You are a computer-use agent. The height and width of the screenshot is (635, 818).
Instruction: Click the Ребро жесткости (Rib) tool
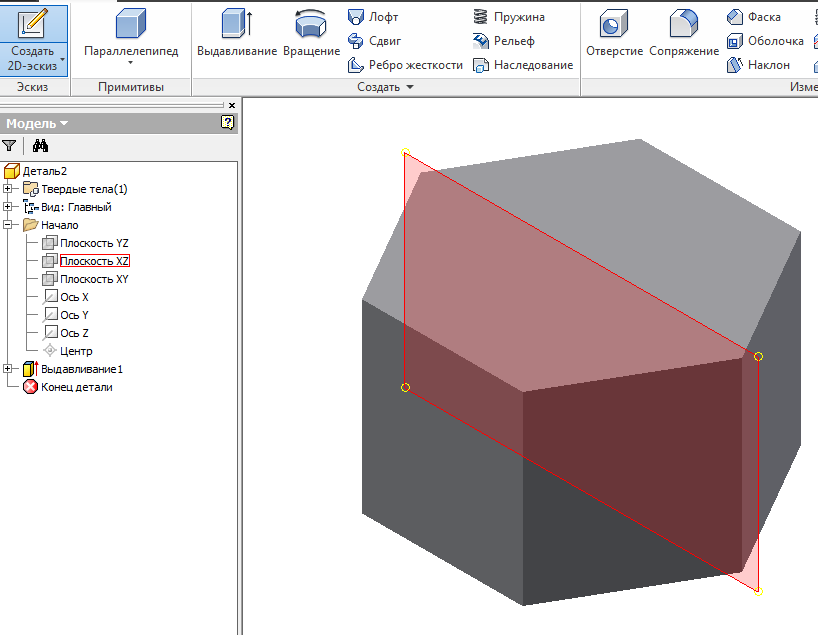[405, 65]
